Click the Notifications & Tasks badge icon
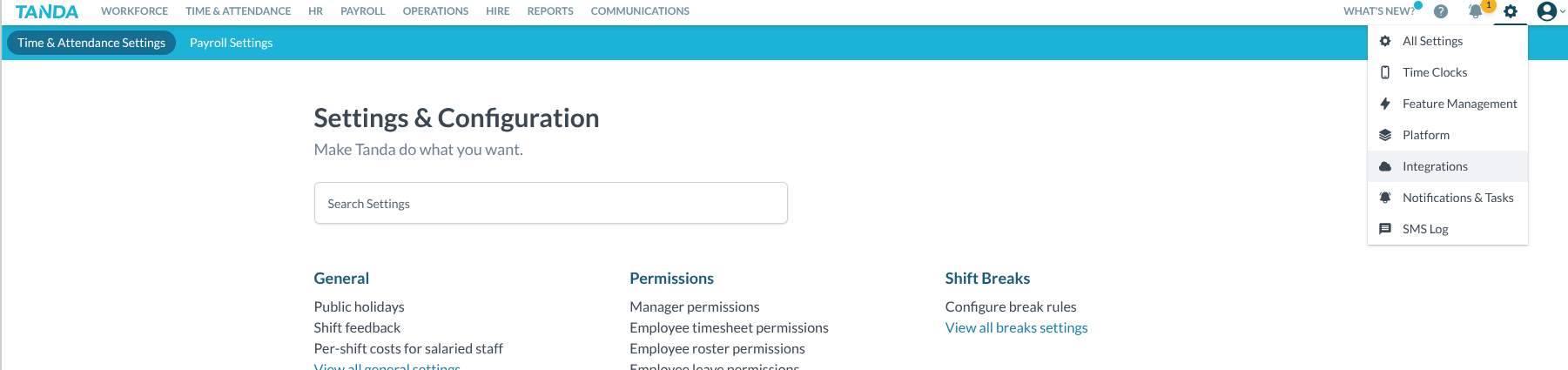This screenshot has width=1568, height=370. (x=1385, y=198)
